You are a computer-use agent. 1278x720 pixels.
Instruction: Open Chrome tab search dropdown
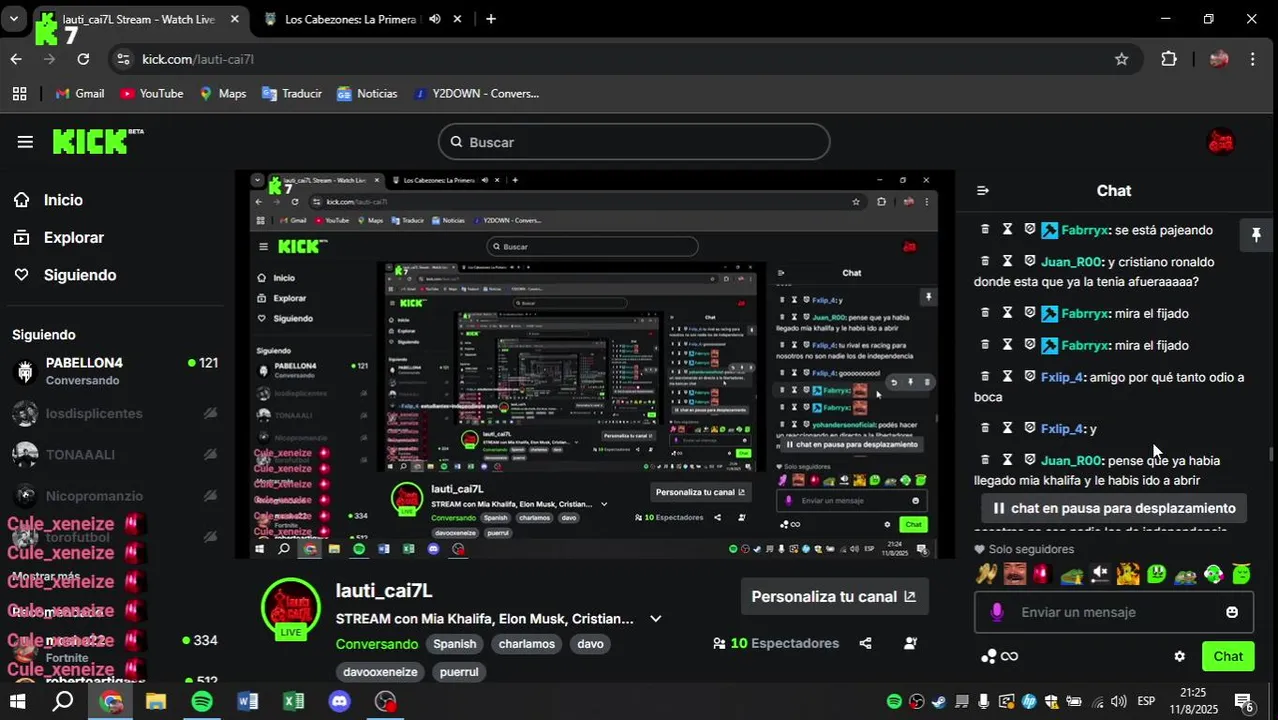[x=14, y=19]
